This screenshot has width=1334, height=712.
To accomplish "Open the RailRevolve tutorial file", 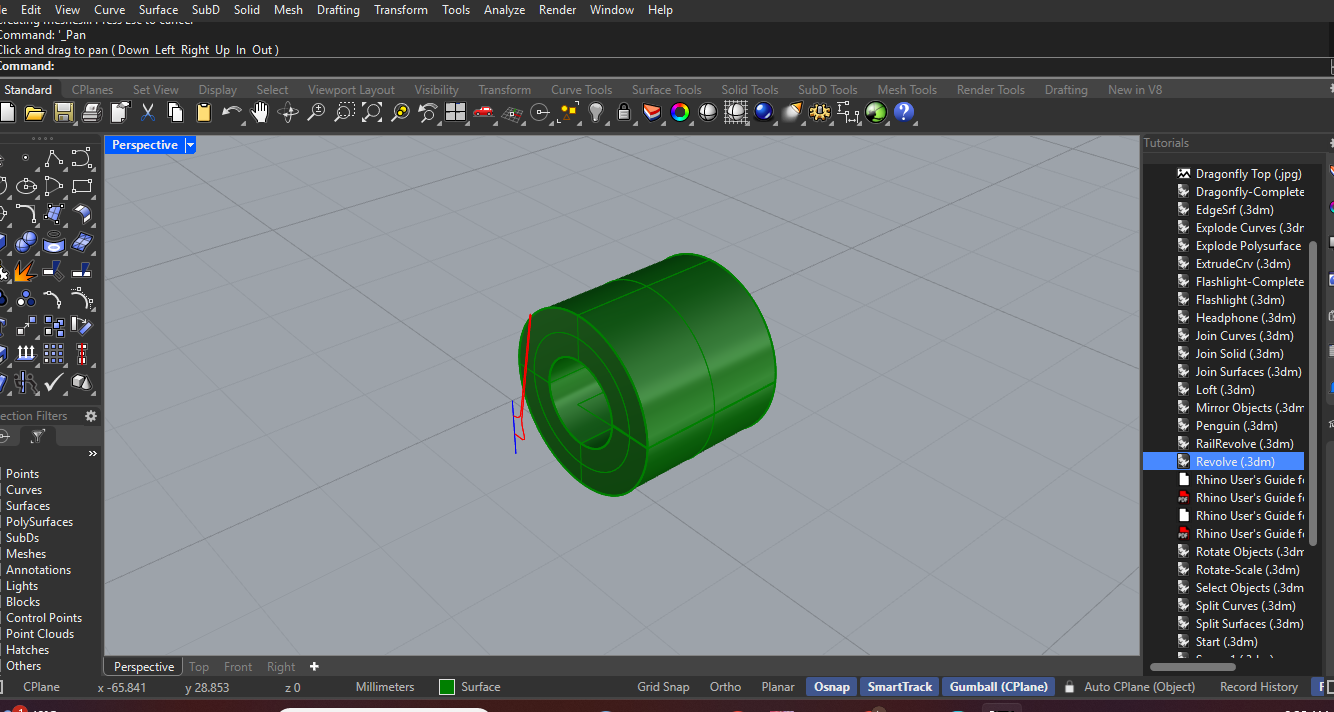I will pyautogui.click(x=1243, y=443).
